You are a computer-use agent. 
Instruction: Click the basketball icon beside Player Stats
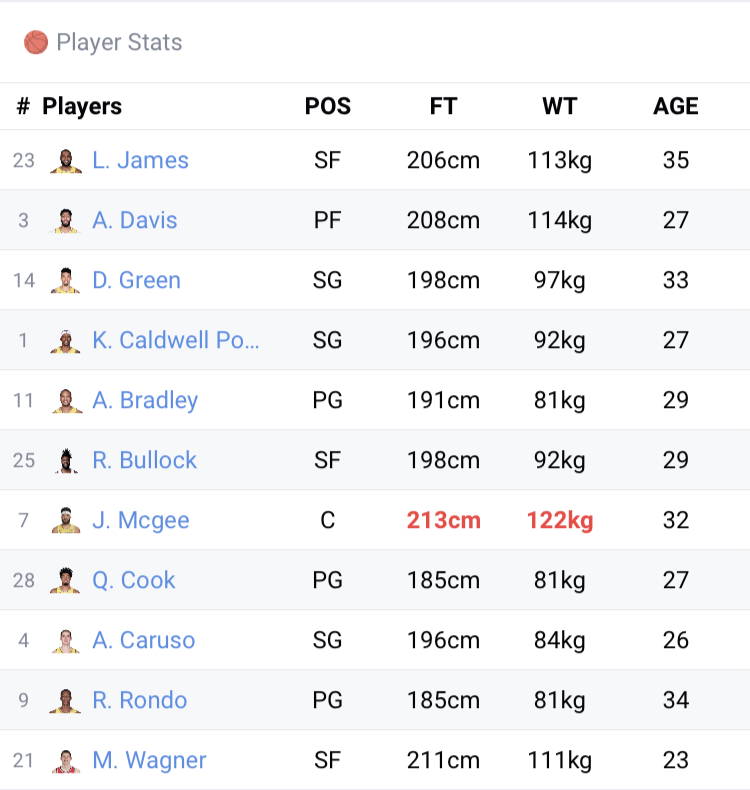36,42
